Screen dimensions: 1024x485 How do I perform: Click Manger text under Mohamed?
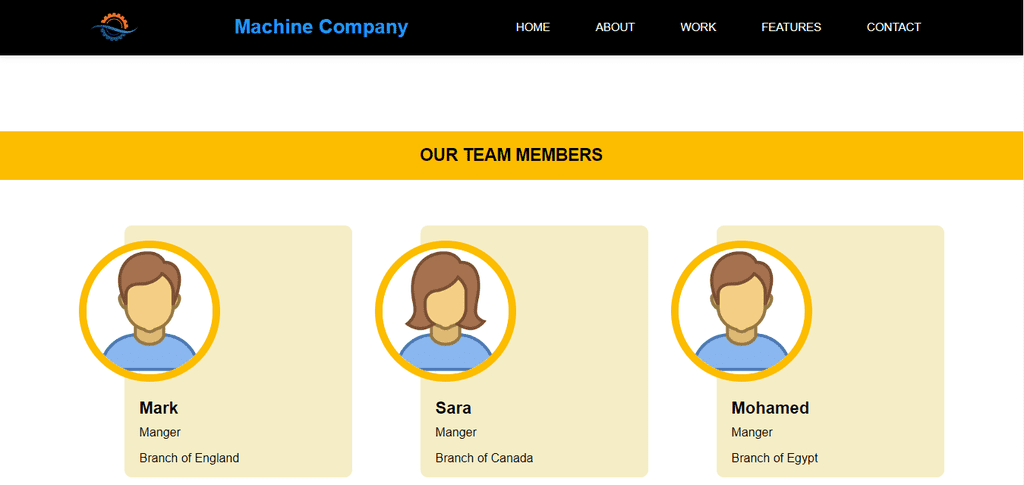[x=752, y=432]
